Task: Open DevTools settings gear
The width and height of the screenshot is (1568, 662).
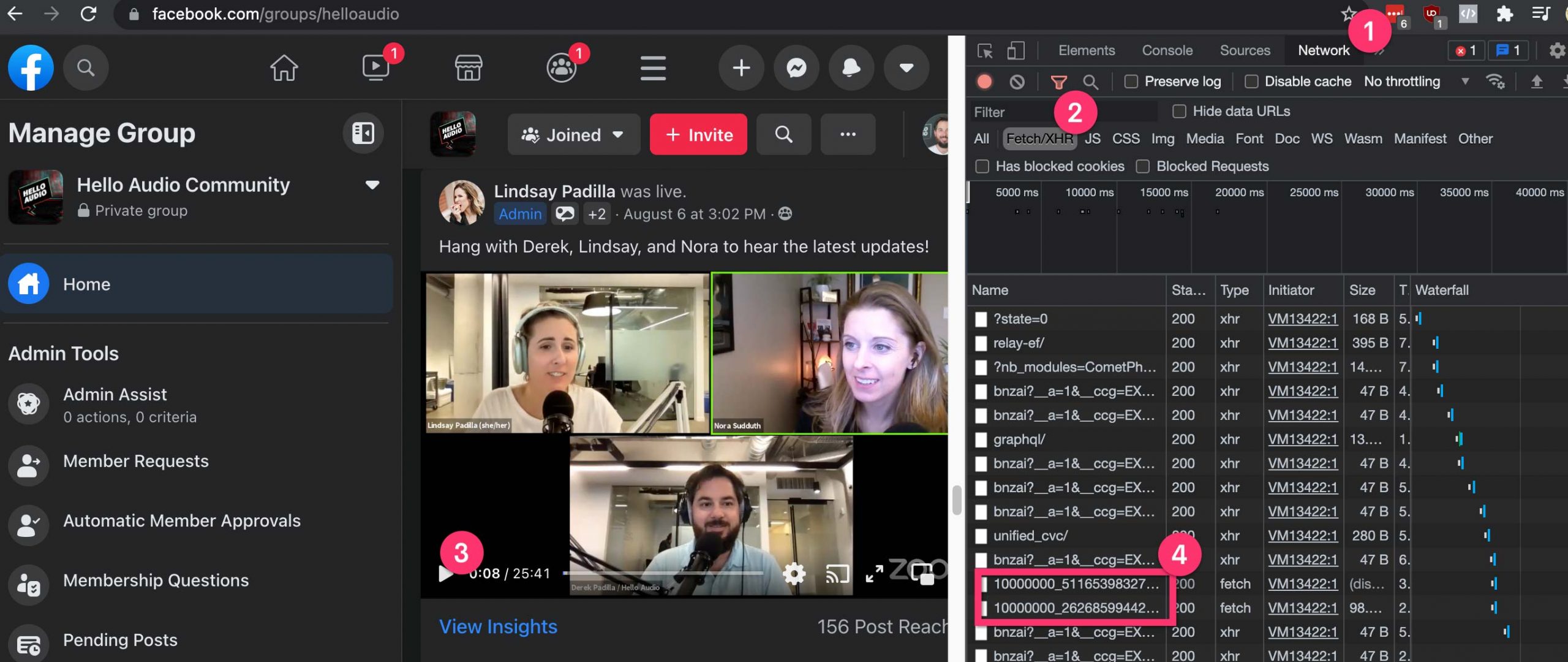Action: pos(1555,51)
